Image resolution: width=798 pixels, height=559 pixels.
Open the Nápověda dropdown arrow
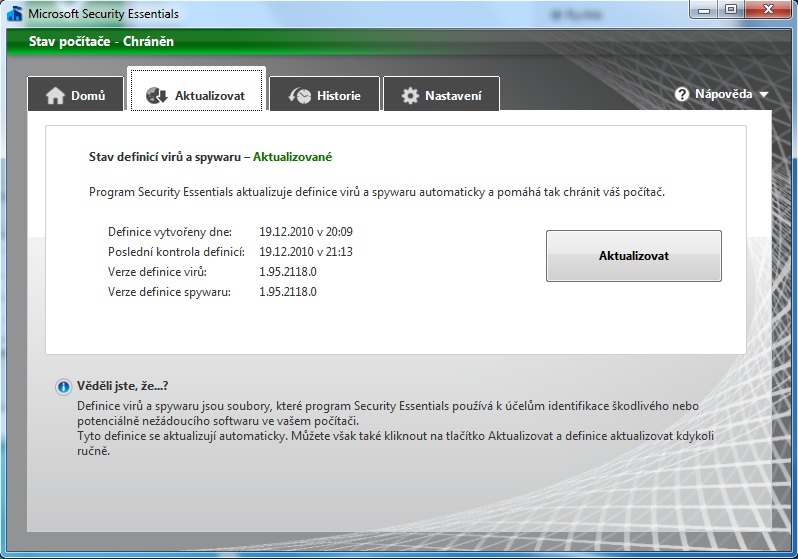click(763, 94)
